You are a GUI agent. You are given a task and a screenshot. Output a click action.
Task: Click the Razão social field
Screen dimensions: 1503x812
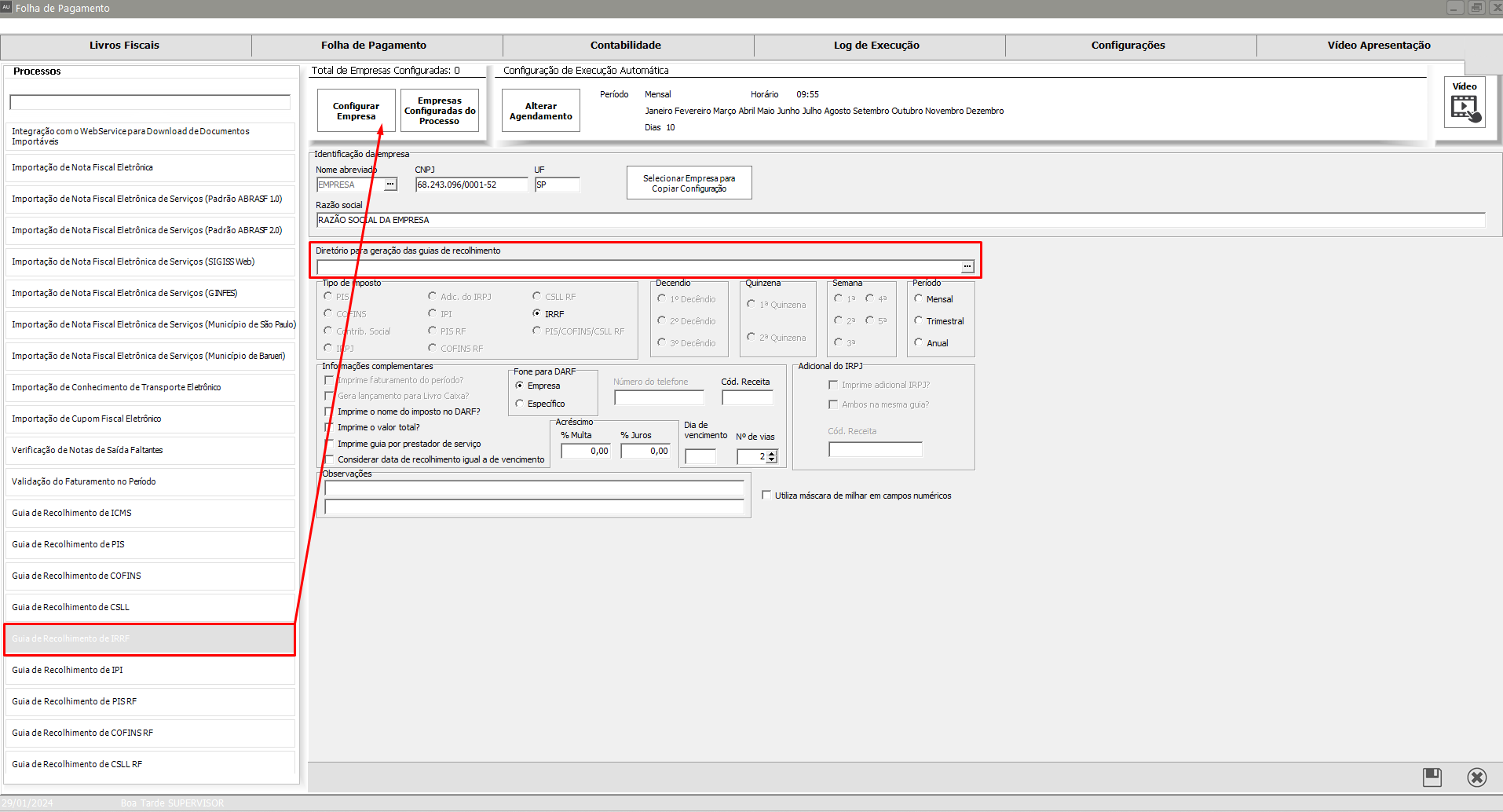pos(901,220)
